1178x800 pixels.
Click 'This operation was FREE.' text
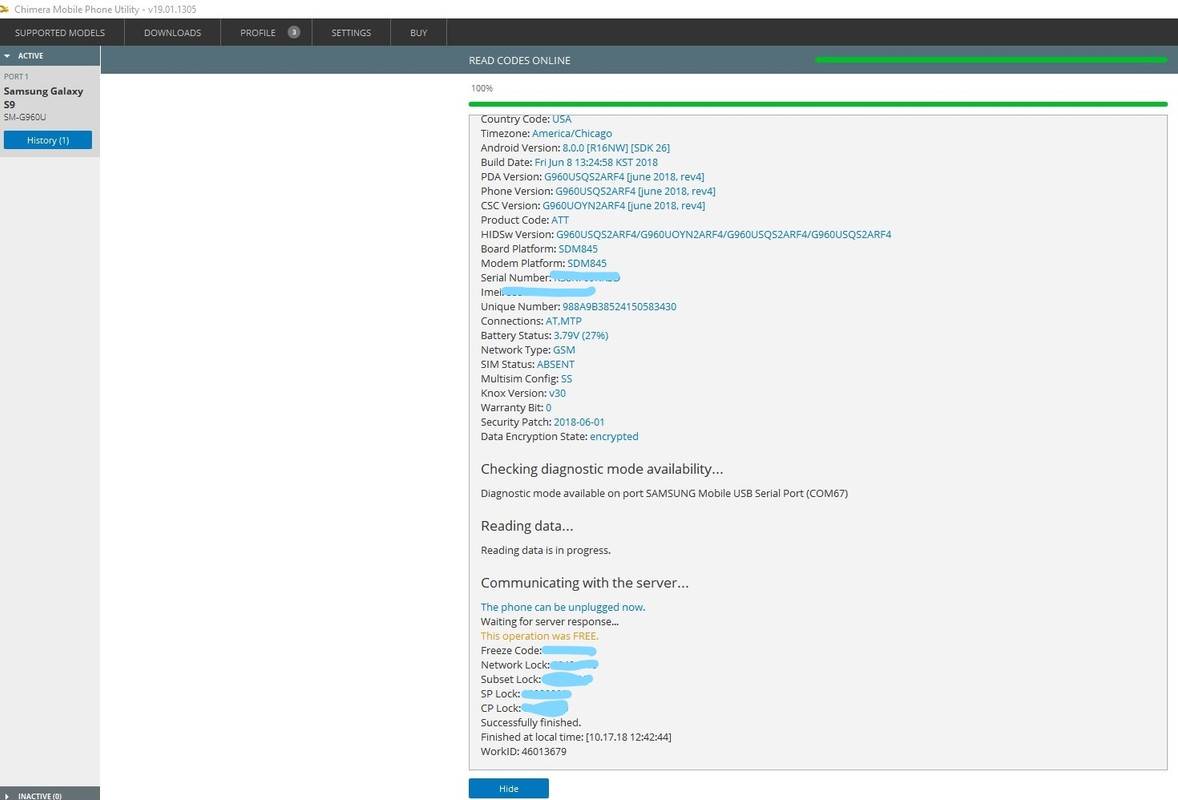coord(539,636)
